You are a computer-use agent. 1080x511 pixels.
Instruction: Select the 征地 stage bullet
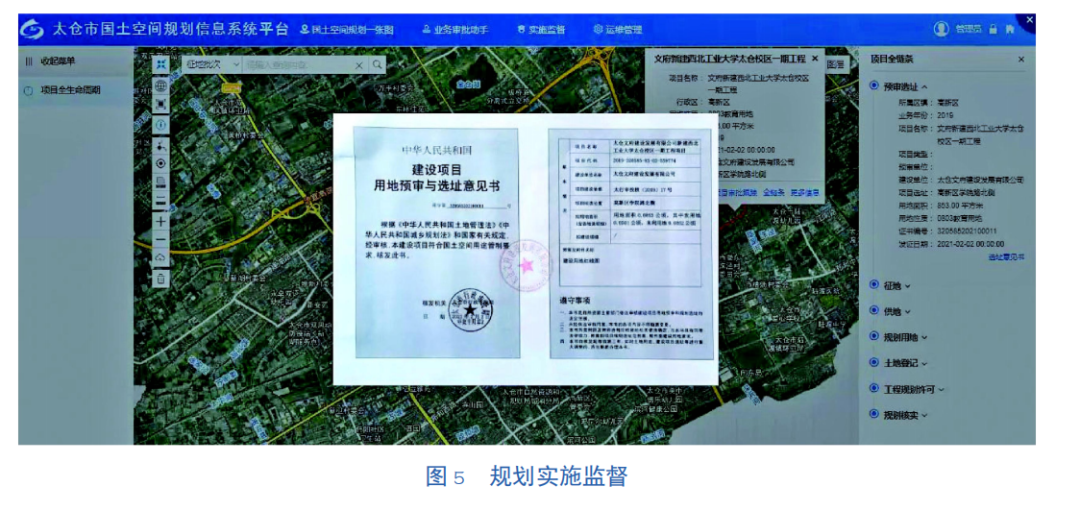(x=874, y=284)
